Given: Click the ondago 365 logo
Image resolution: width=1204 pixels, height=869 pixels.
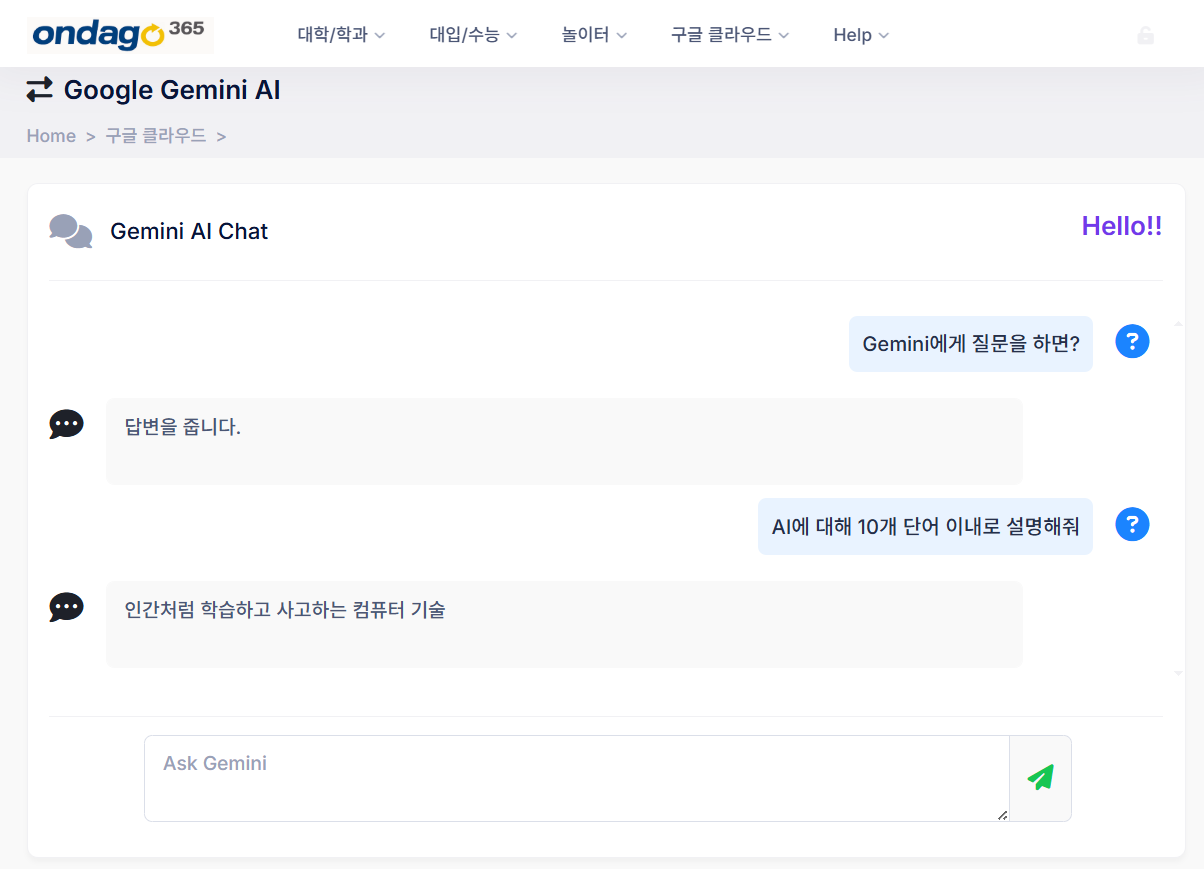Looking at the screenshot, I should click(x=120, y=35).
